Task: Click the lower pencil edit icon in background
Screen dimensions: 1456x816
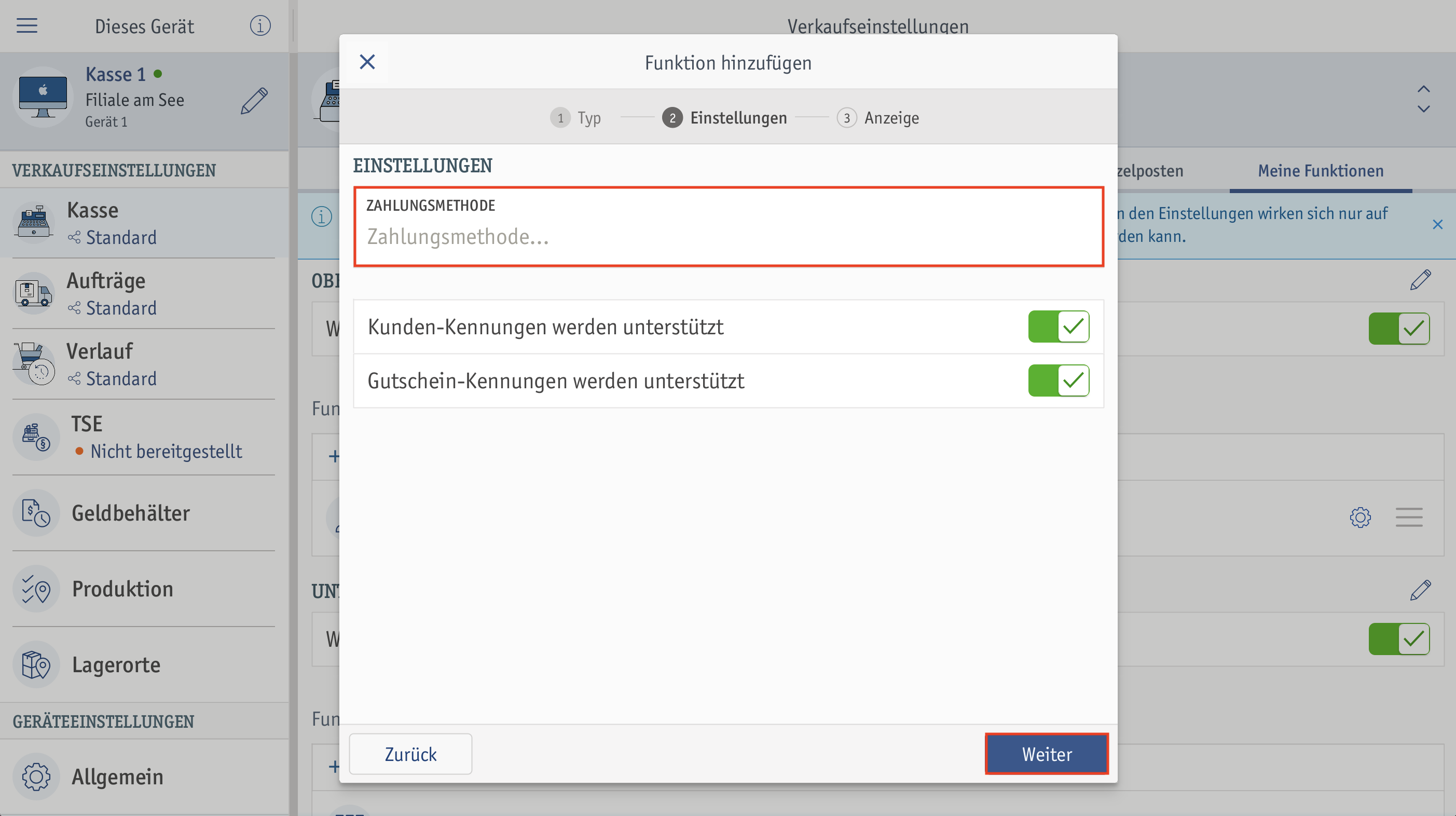Action: (x=1420, y=590)
